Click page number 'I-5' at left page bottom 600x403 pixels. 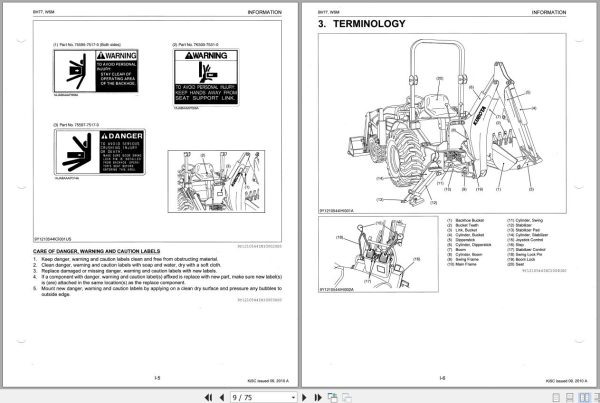tap(157, 378)
